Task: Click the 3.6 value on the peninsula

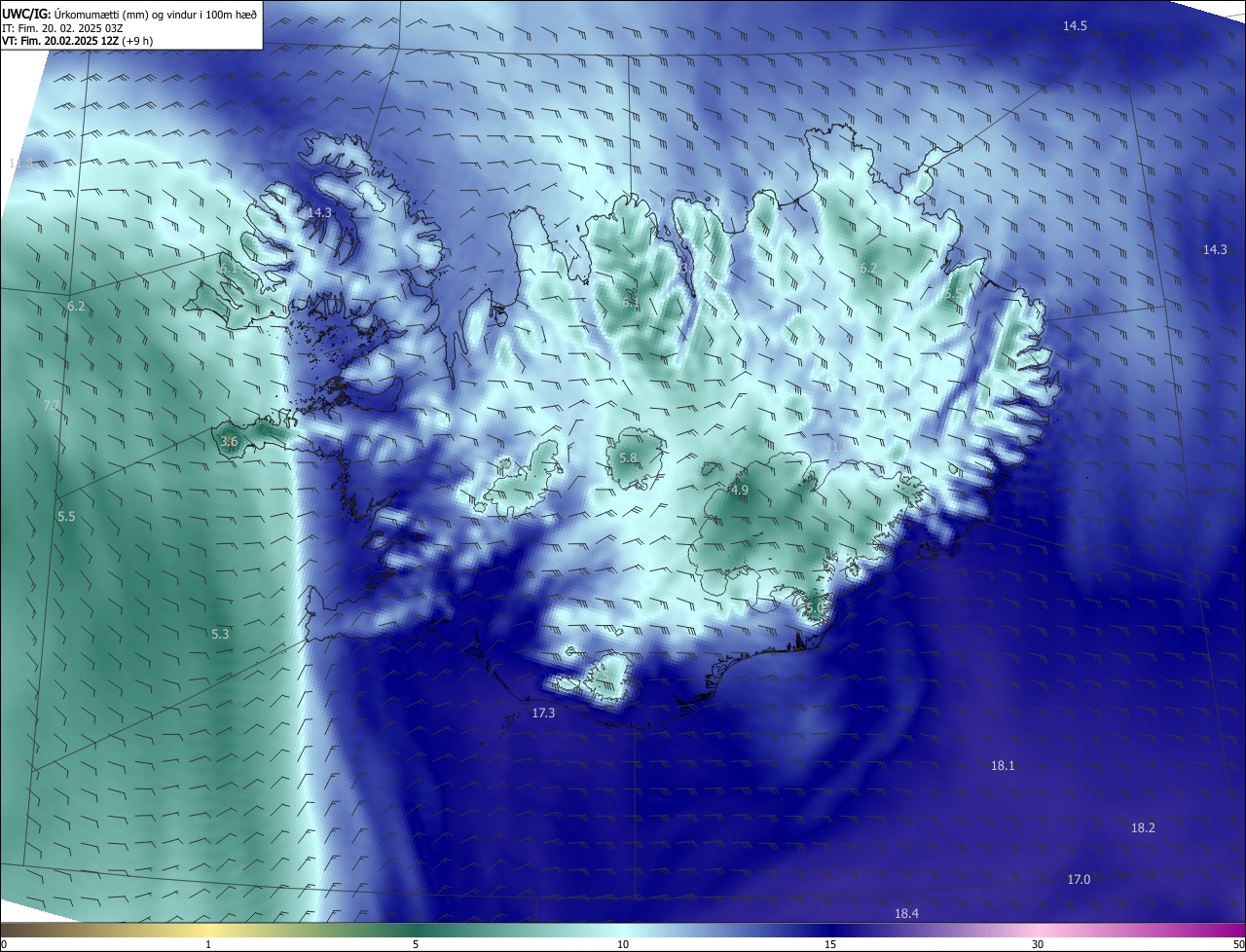Action: click(x=229, y=442)
